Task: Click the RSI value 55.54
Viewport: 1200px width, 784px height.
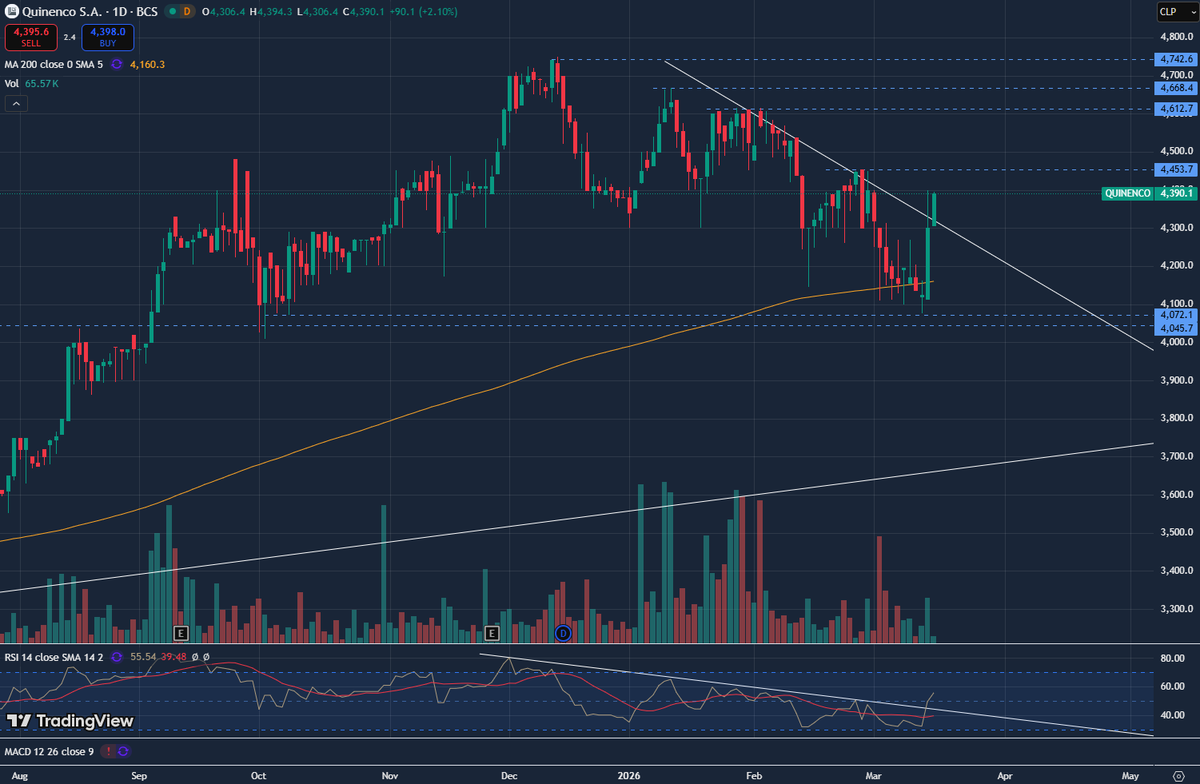Action: coord(145,656)
